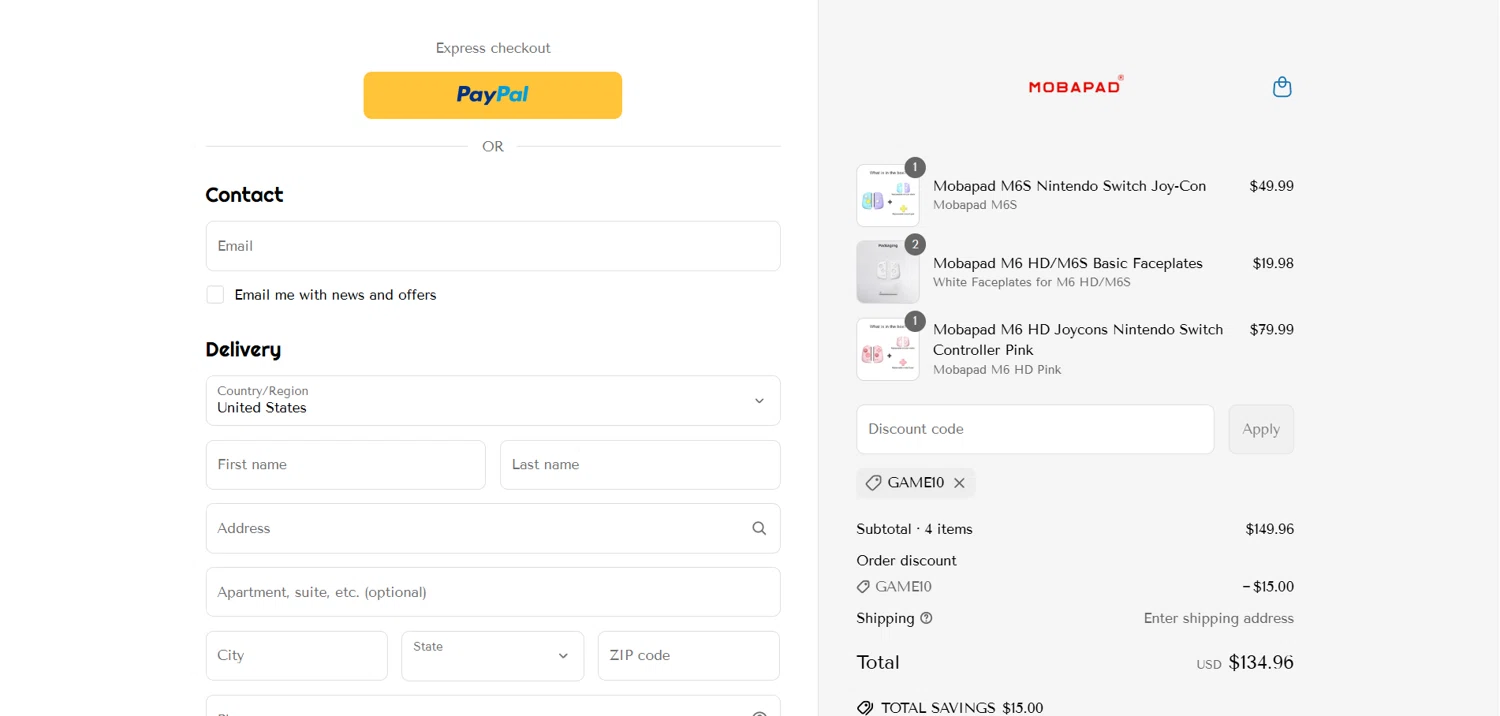
Task: Focus the Apartment, suite field
Action: pos(493,592)
